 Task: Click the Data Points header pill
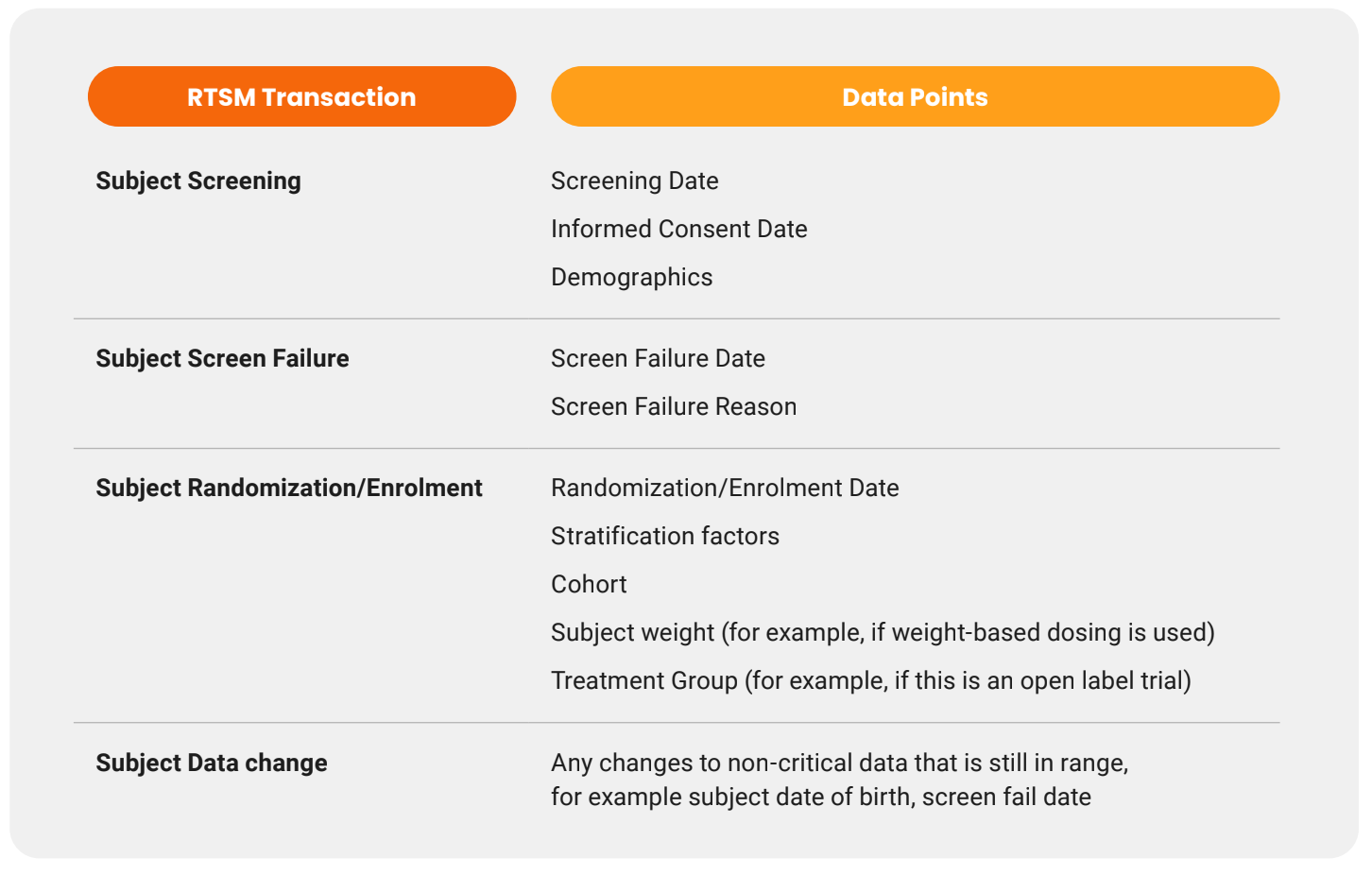(x=915, y=96)
